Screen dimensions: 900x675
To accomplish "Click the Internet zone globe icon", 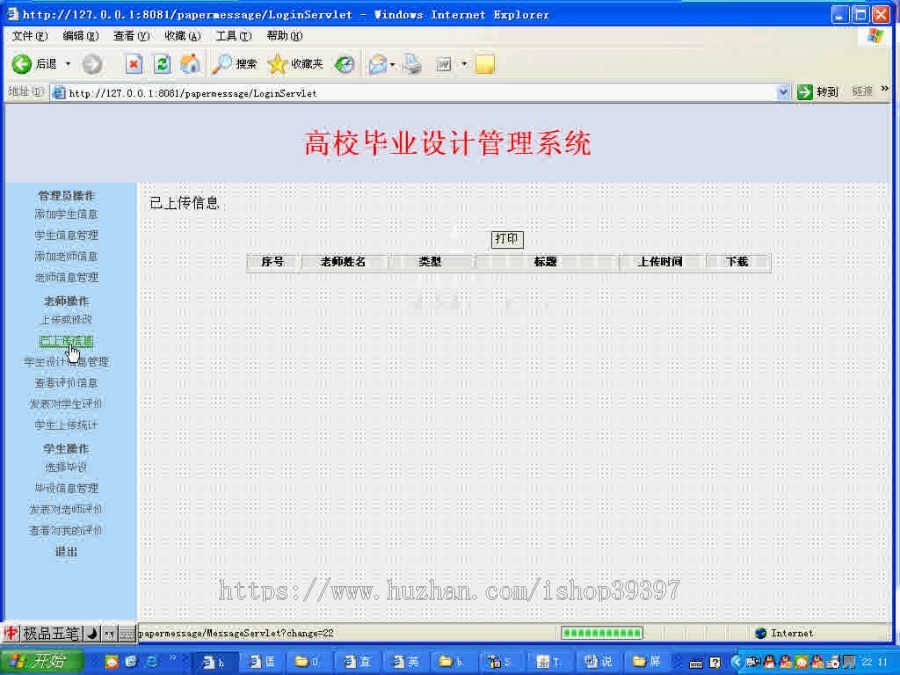I will click(x=761, y=633).
